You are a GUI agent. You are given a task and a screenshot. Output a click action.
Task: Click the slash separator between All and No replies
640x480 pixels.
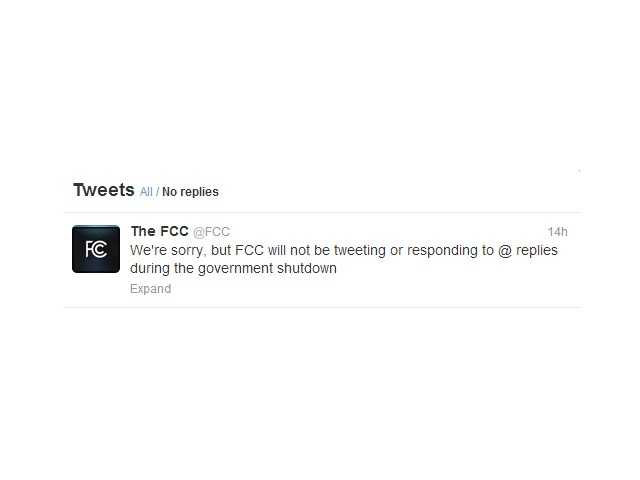[x=157, y=191]
